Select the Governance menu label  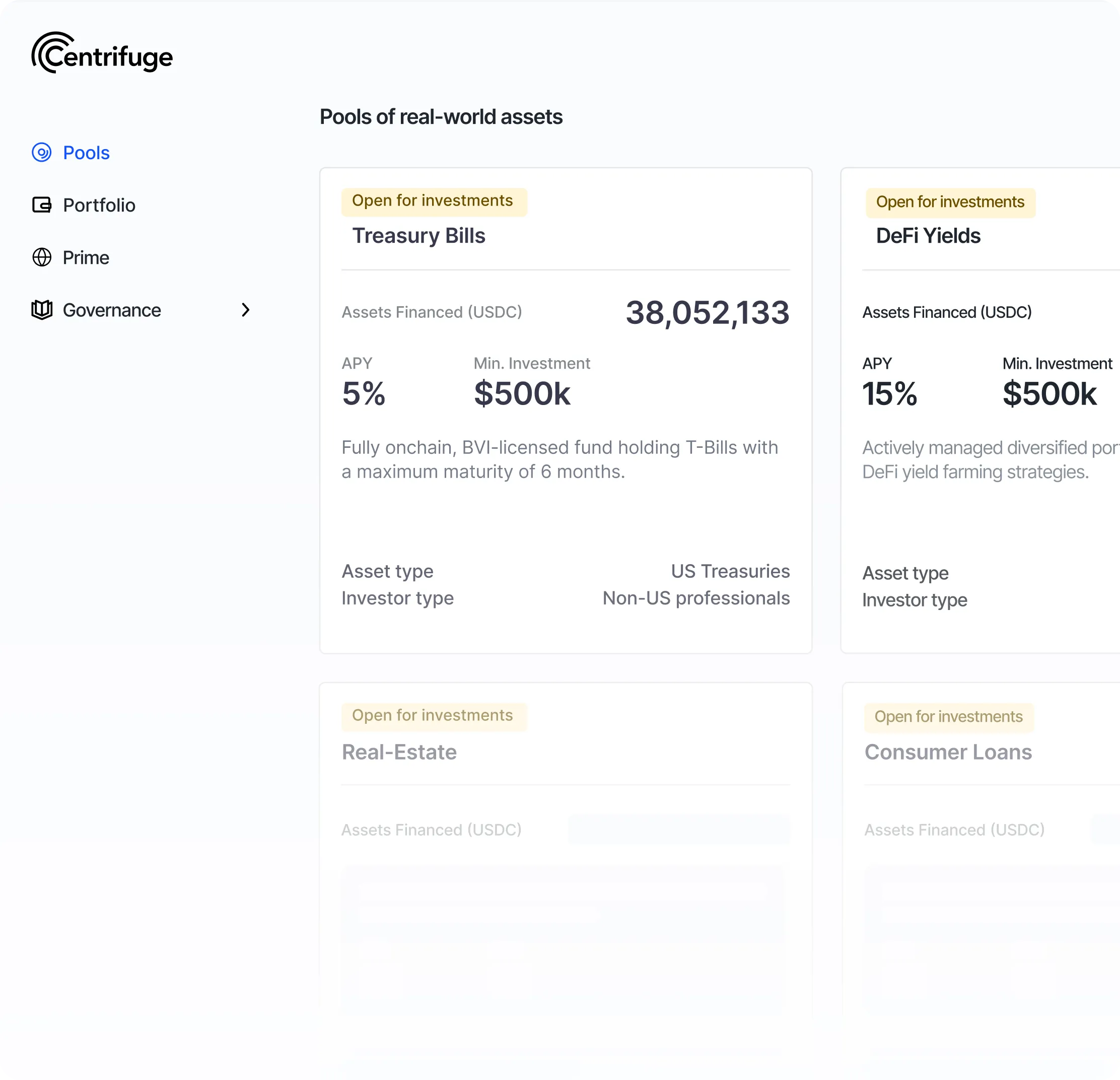[111, 310]
